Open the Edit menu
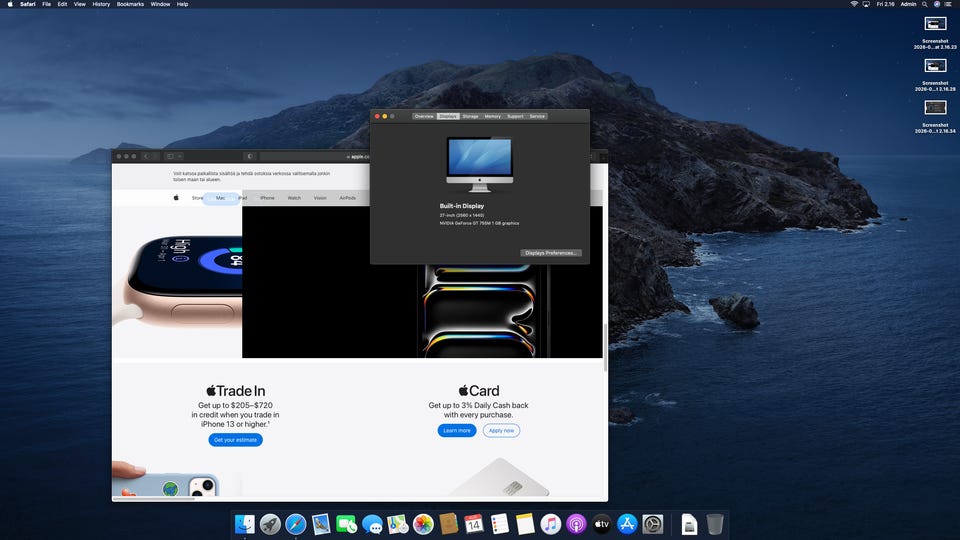 coord(62,4)
